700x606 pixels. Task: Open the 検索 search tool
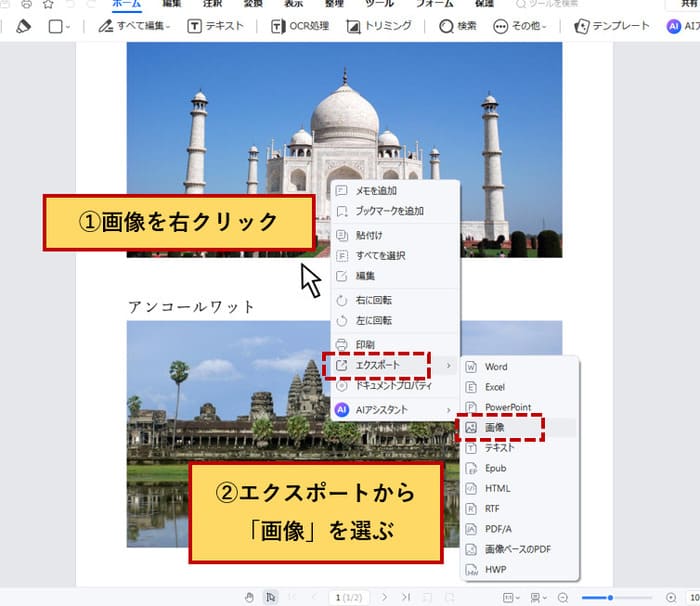click(x=458, y=26)
